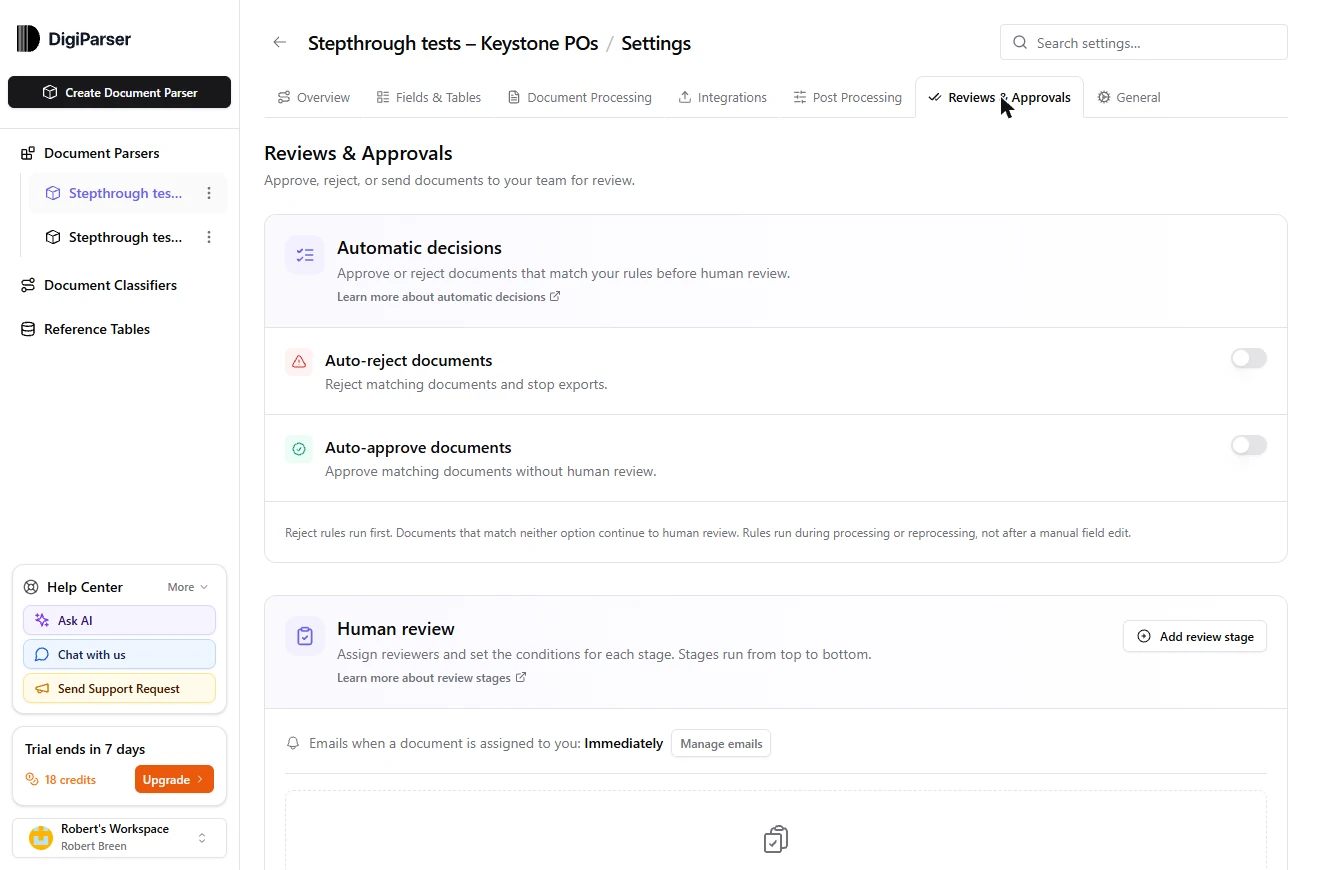
Task: Expand the Help Center More dropdown
Action: (x=188, y=588)
